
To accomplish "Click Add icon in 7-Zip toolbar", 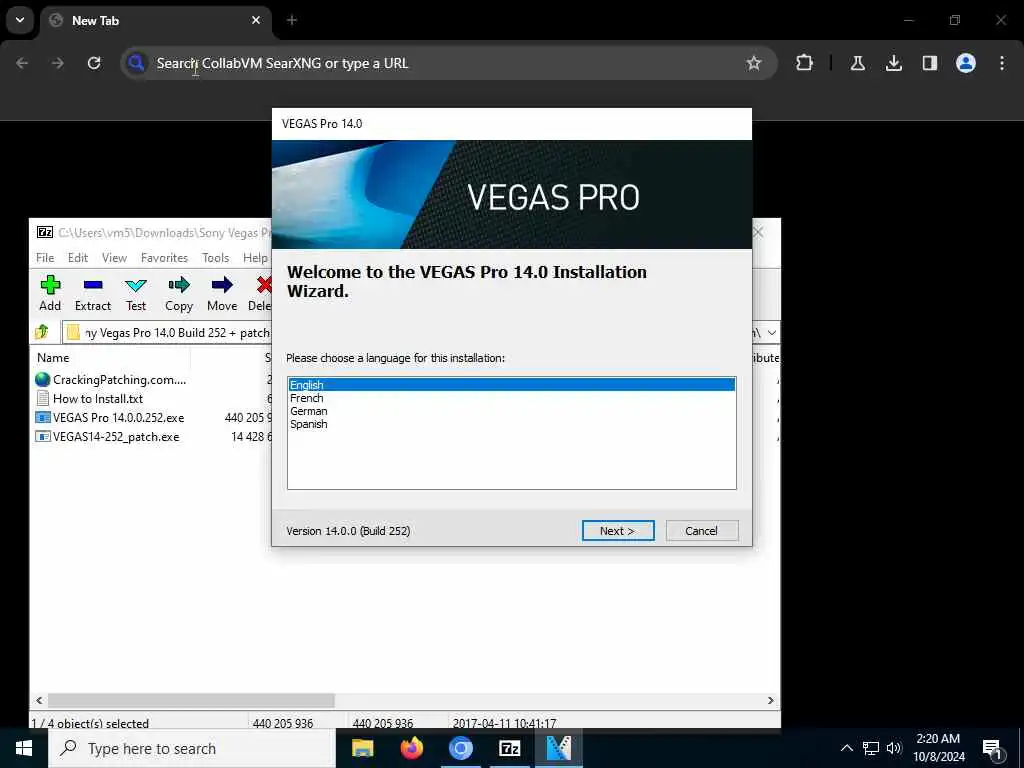I will [50, 293].
